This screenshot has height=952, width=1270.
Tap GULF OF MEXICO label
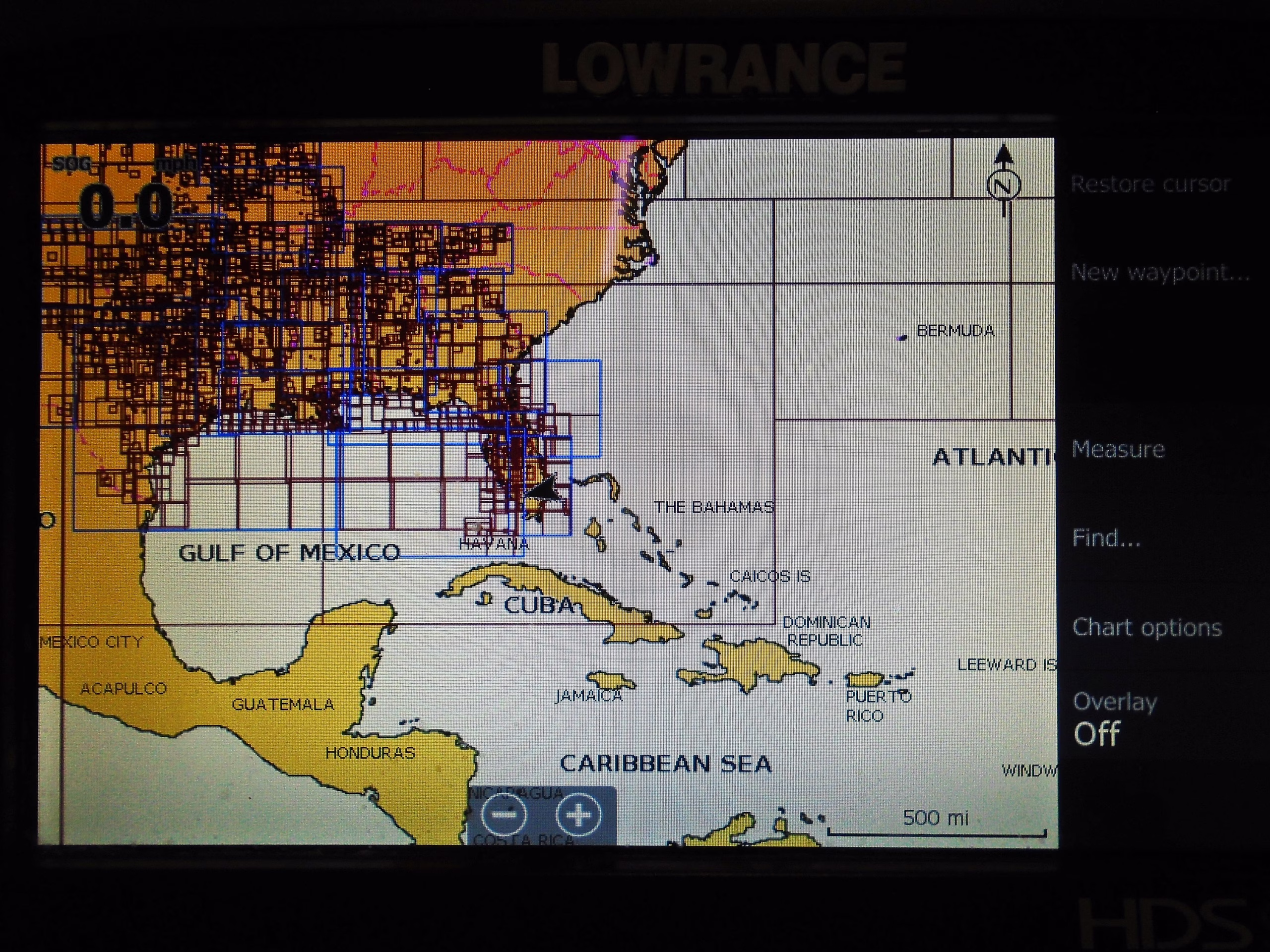tap(289, 553)
